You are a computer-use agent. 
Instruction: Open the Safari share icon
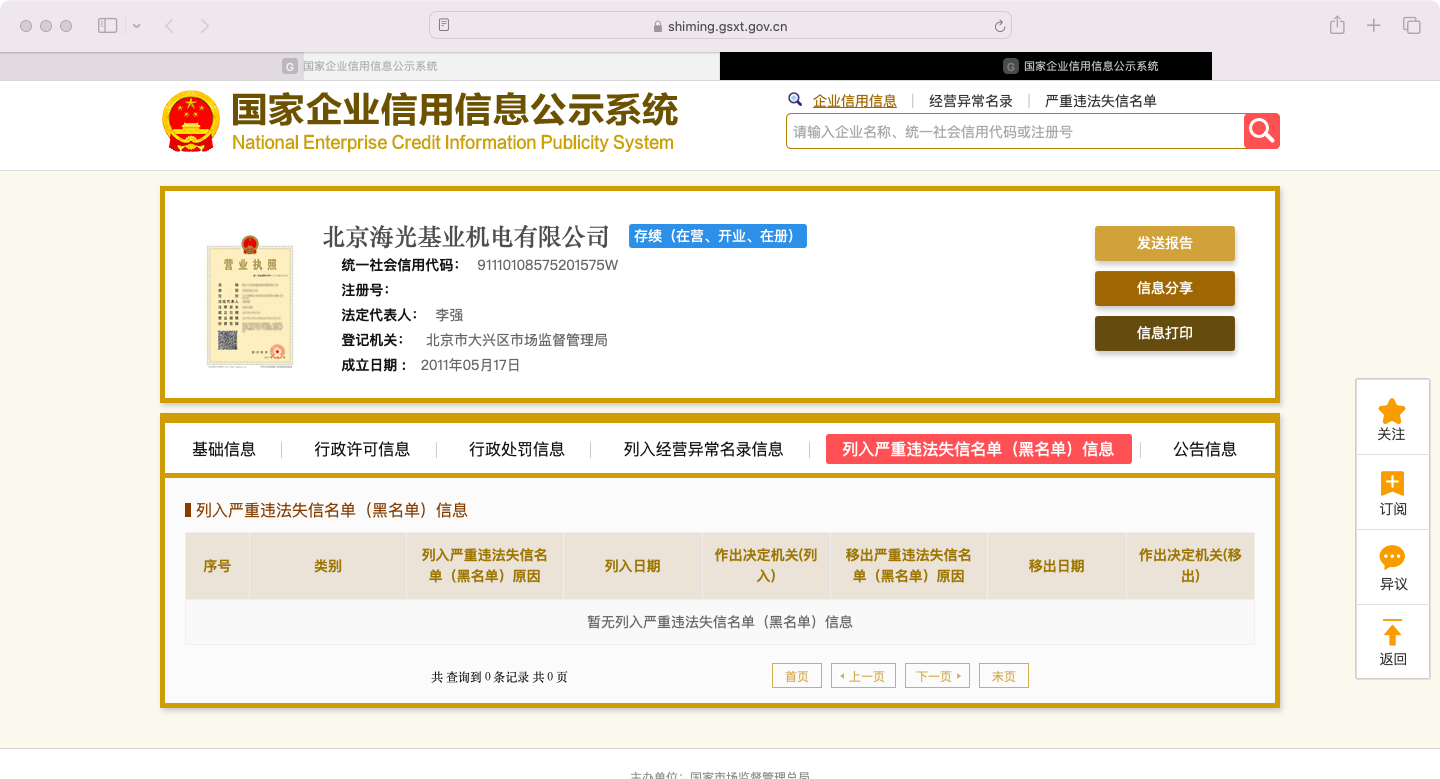pos(1337,25)
